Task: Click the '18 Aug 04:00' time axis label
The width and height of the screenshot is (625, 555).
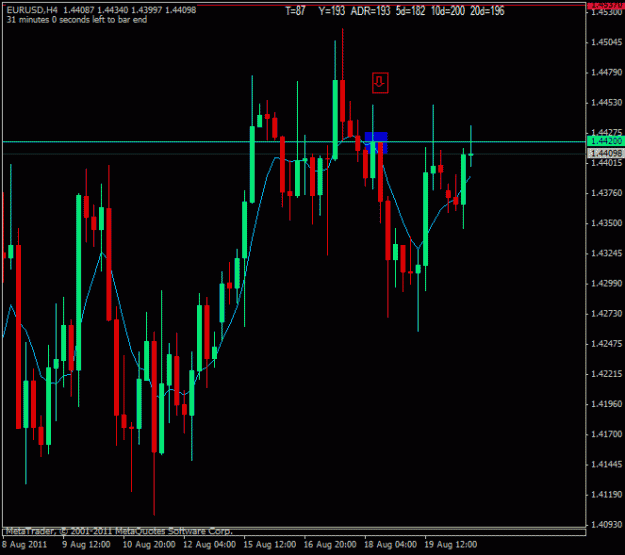Action: pos(391,545)
